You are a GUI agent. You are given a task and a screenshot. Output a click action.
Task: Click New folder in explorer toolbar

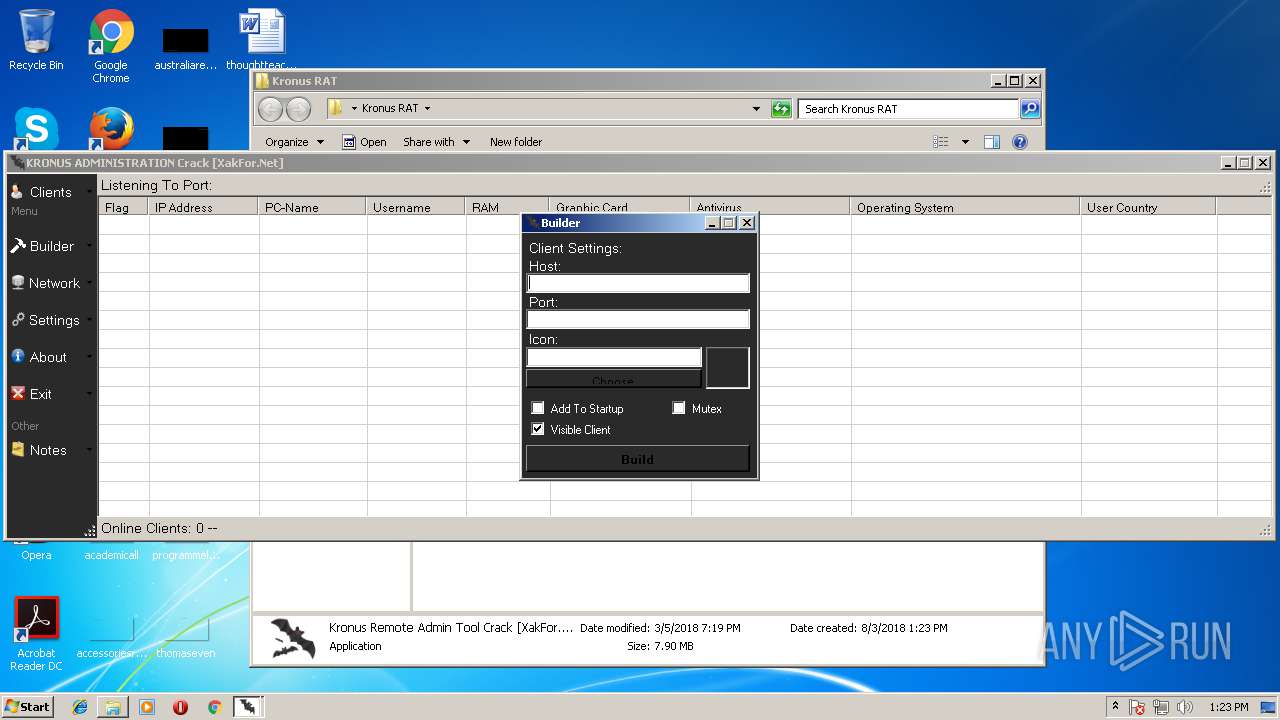click(516, 142)
